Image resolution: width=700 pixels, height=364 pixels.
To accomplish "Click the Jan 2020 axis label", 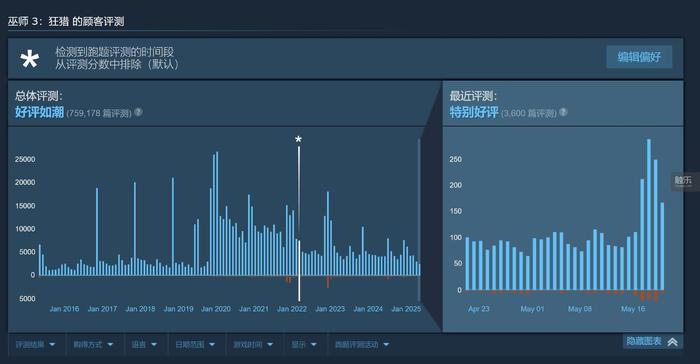I will (216, 309).
